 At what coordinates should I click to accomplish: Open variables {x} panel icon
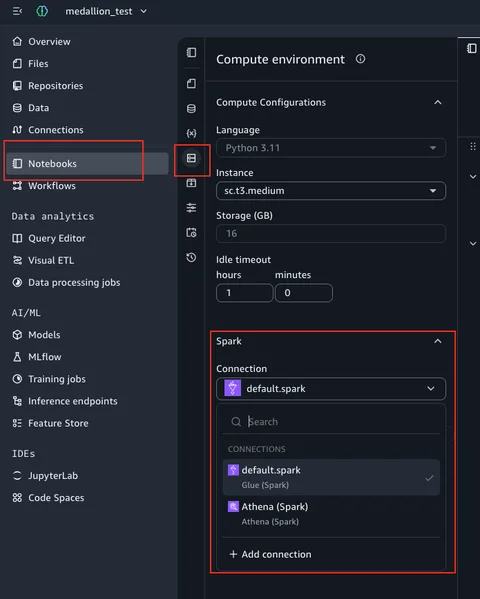pos(191,133)
